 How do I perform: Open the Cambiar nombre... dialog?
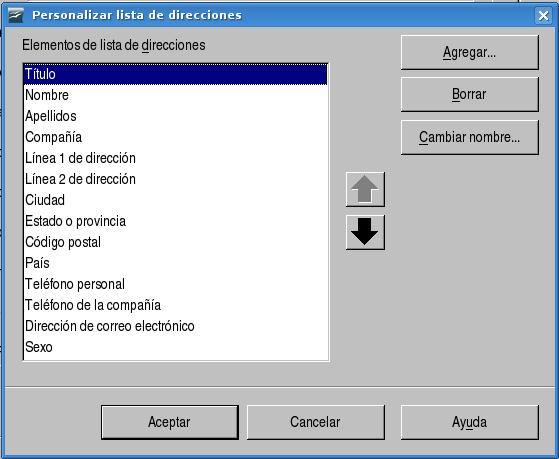coord(470,137)
